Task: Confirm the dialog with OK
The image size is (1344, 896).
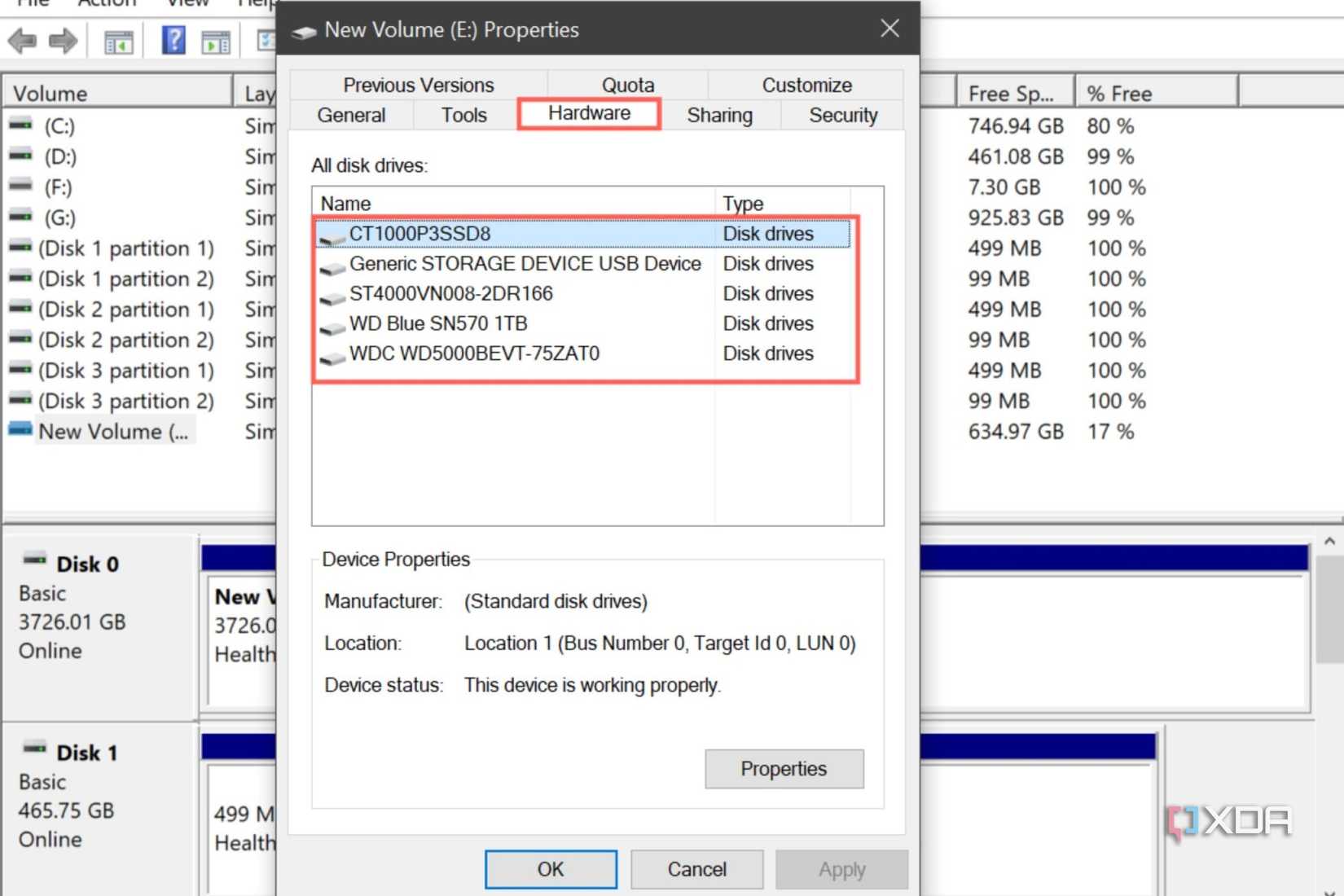Action: click(551, 868)
